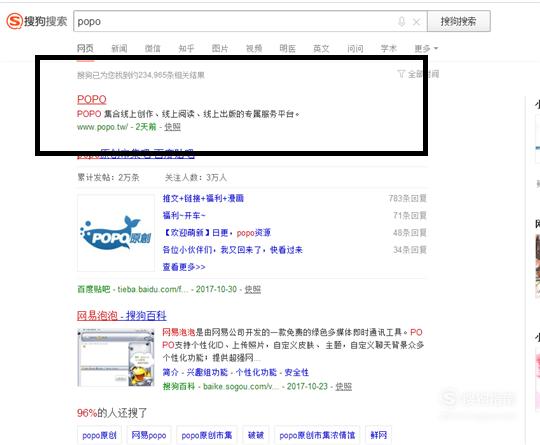Switch to the 英文 tab
The image size is (540, 445).
(321, 48)
